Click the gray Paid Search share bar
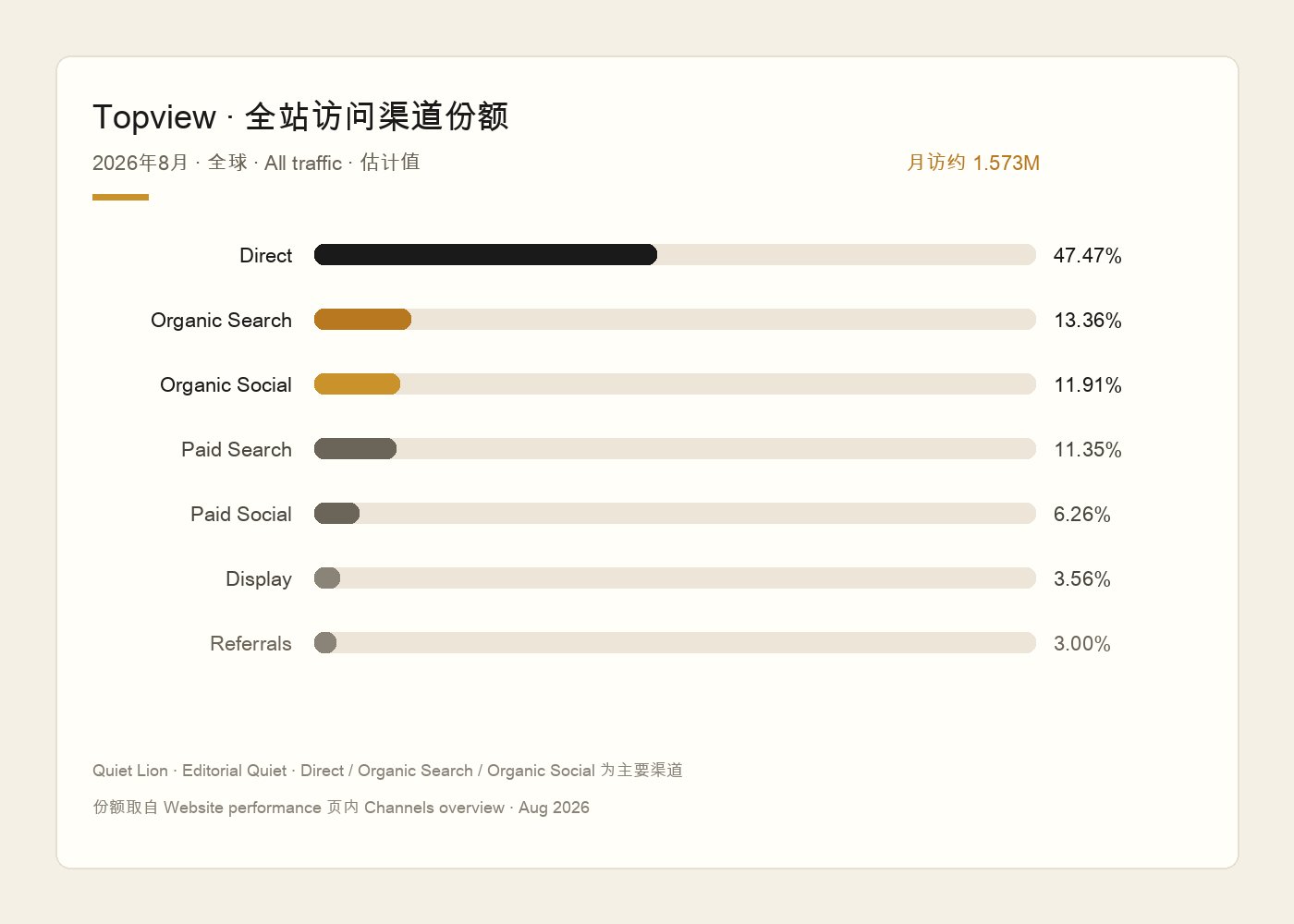The width and height of the screenshot is (1294, 924). tap(355, 449)
